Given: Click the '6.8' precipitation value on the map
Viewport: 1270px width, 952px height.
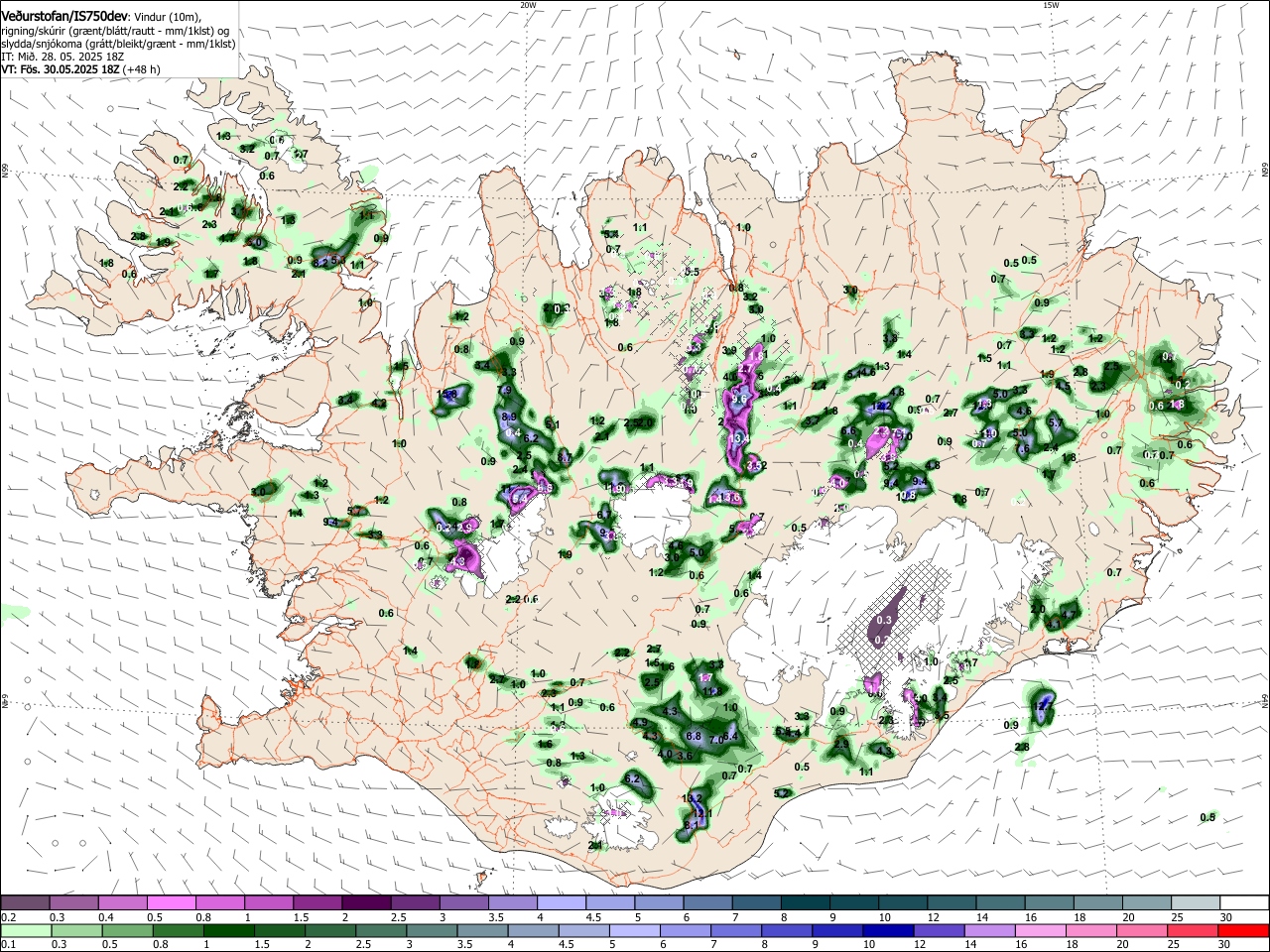Looking at the screenshot, I should 694,736.
